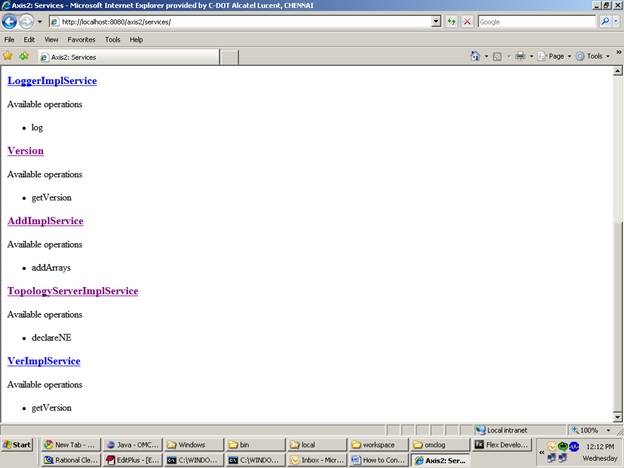Click the 'declareNE' operation text
The width and height of the screenshot is (624, 468).
click(x=51, y=337)
